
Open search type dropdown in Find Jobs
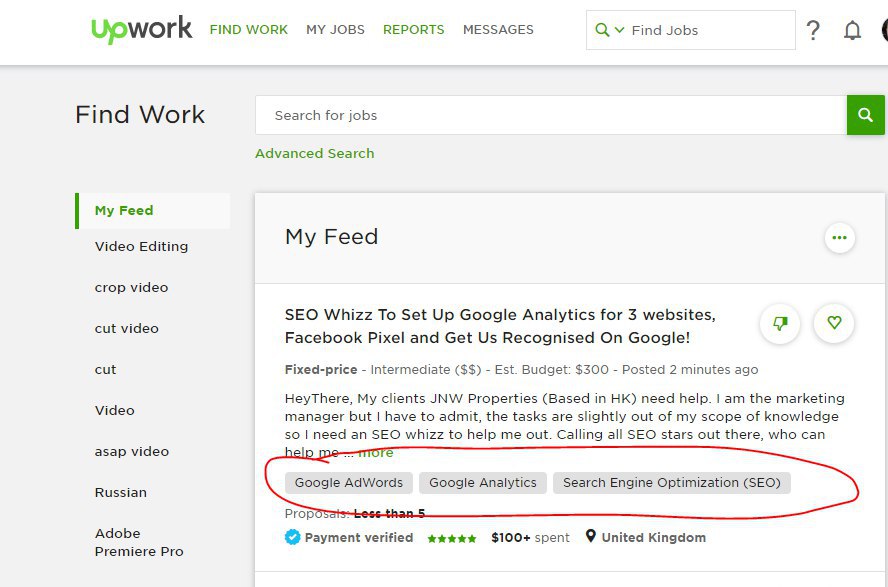610,30
